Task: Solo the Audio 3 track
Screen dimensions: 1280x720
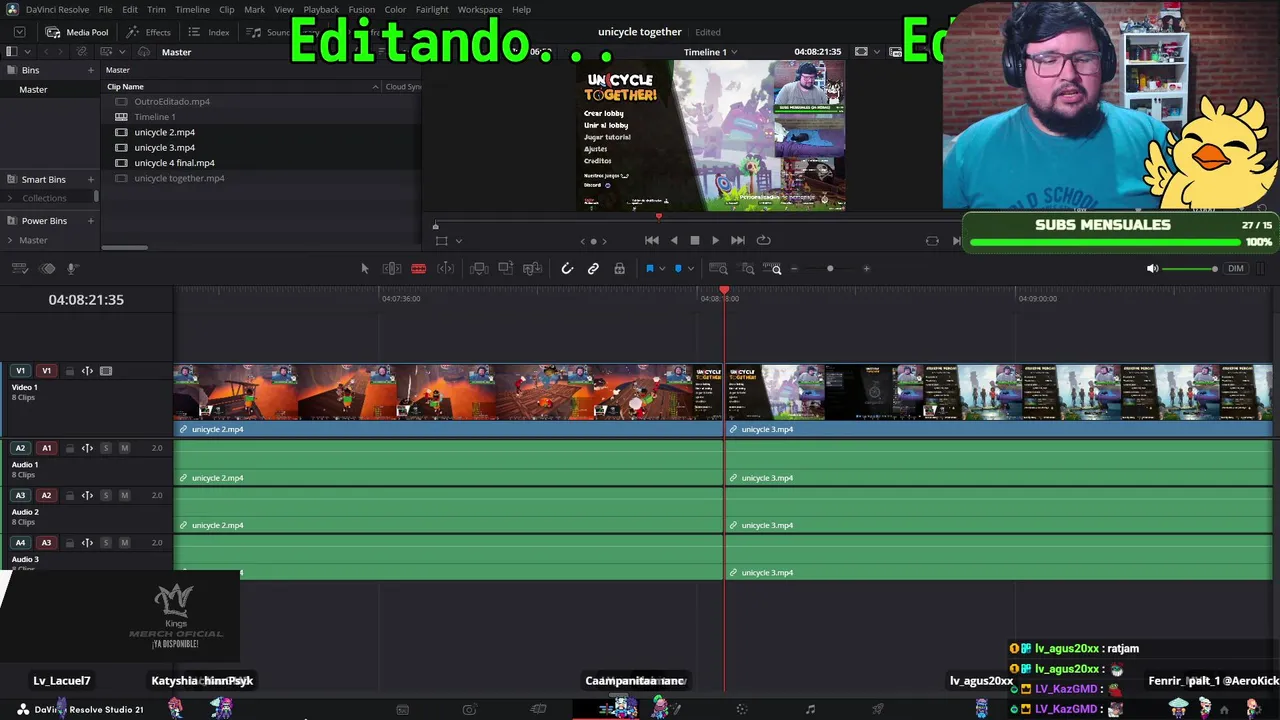Action: 106,543
